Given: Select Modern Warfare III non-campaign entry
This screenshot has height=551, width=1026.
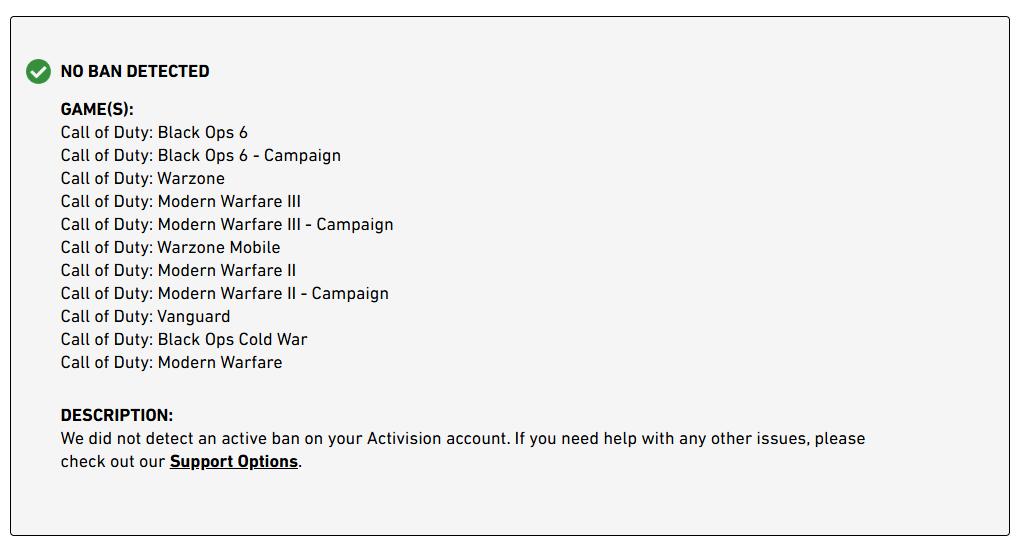Looking at the screenshot, I should pyautogui.click(x=180, y=202).
